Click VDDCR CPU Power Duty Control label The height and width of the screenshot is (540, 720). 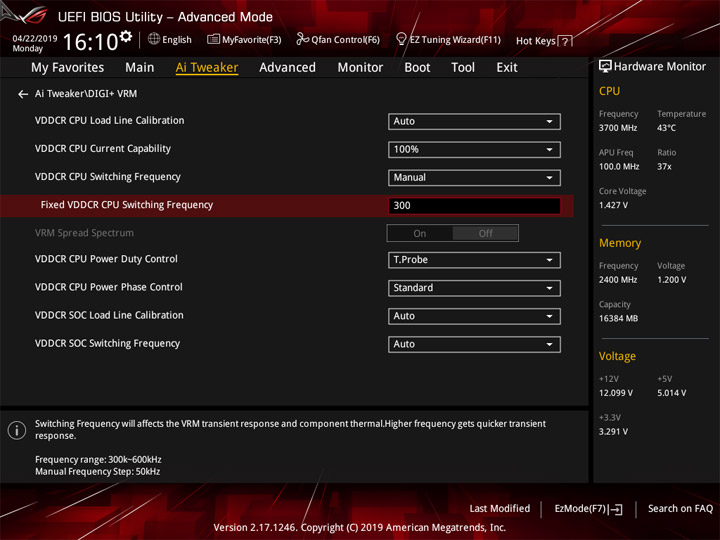[x=106, y=259]
